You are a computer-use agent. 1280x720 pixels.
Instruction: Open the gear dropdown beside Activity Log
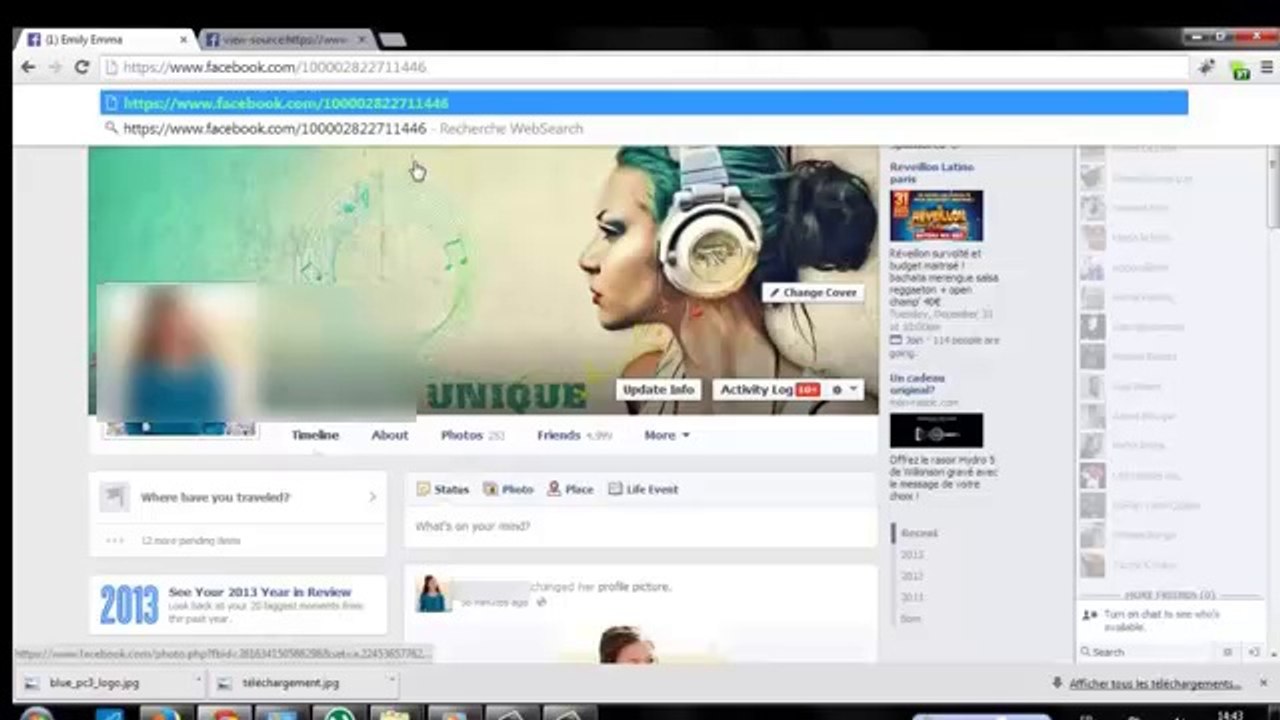(x=844, y=389)
